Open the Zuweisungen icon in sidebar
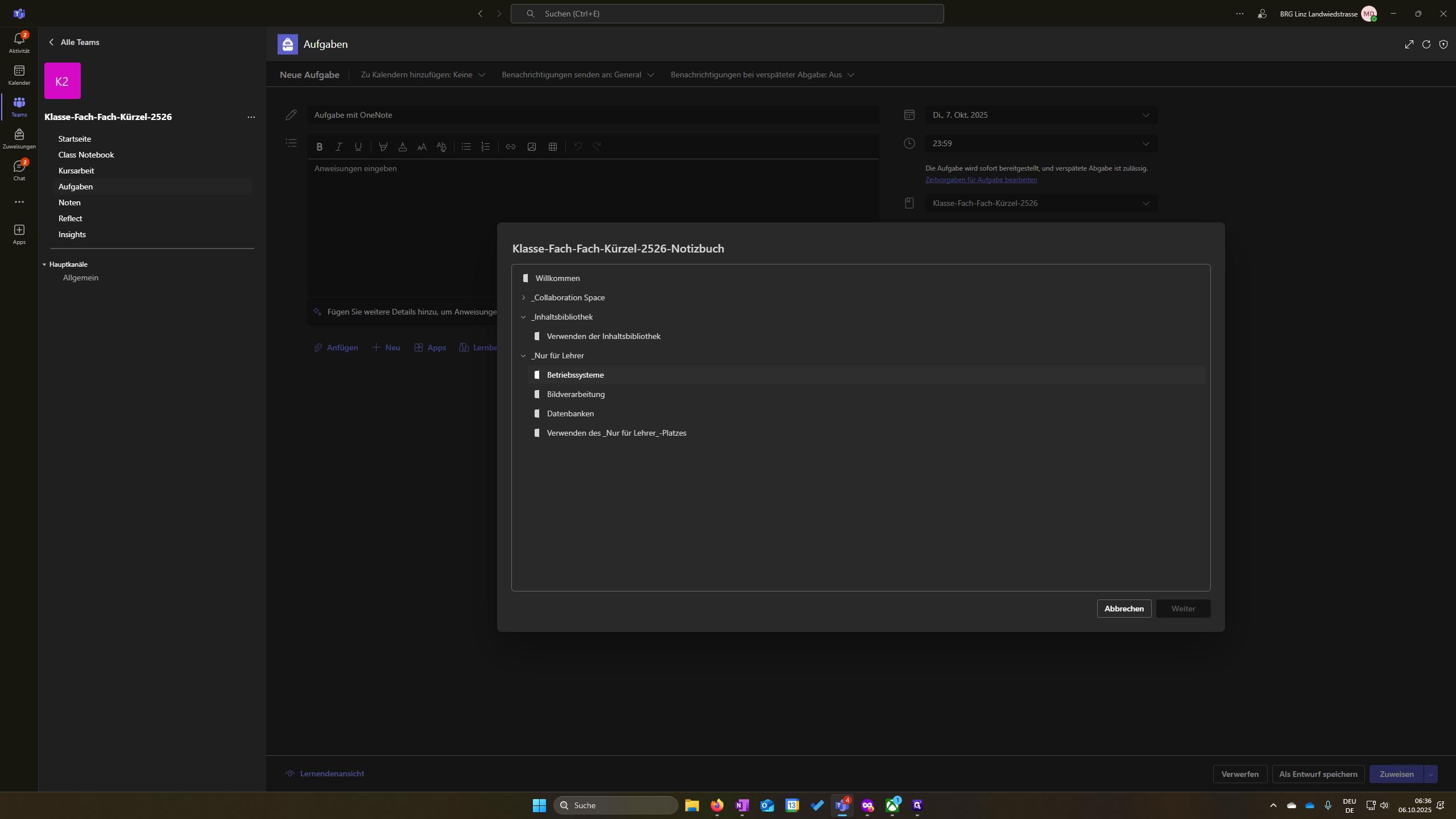 [x=19, y=138]
